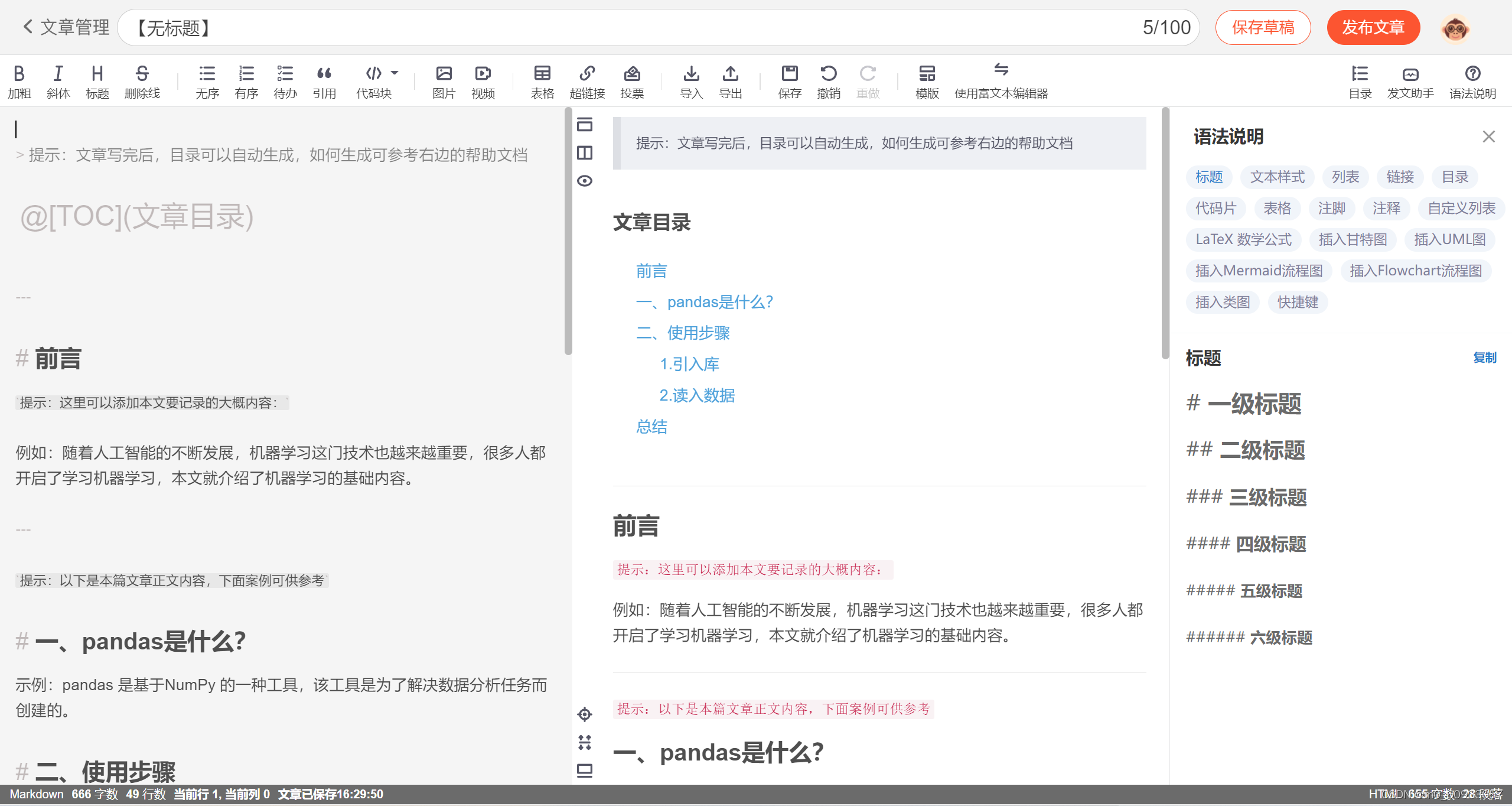
Task: Import file with 导入 icon
Action: coord(691,82)
